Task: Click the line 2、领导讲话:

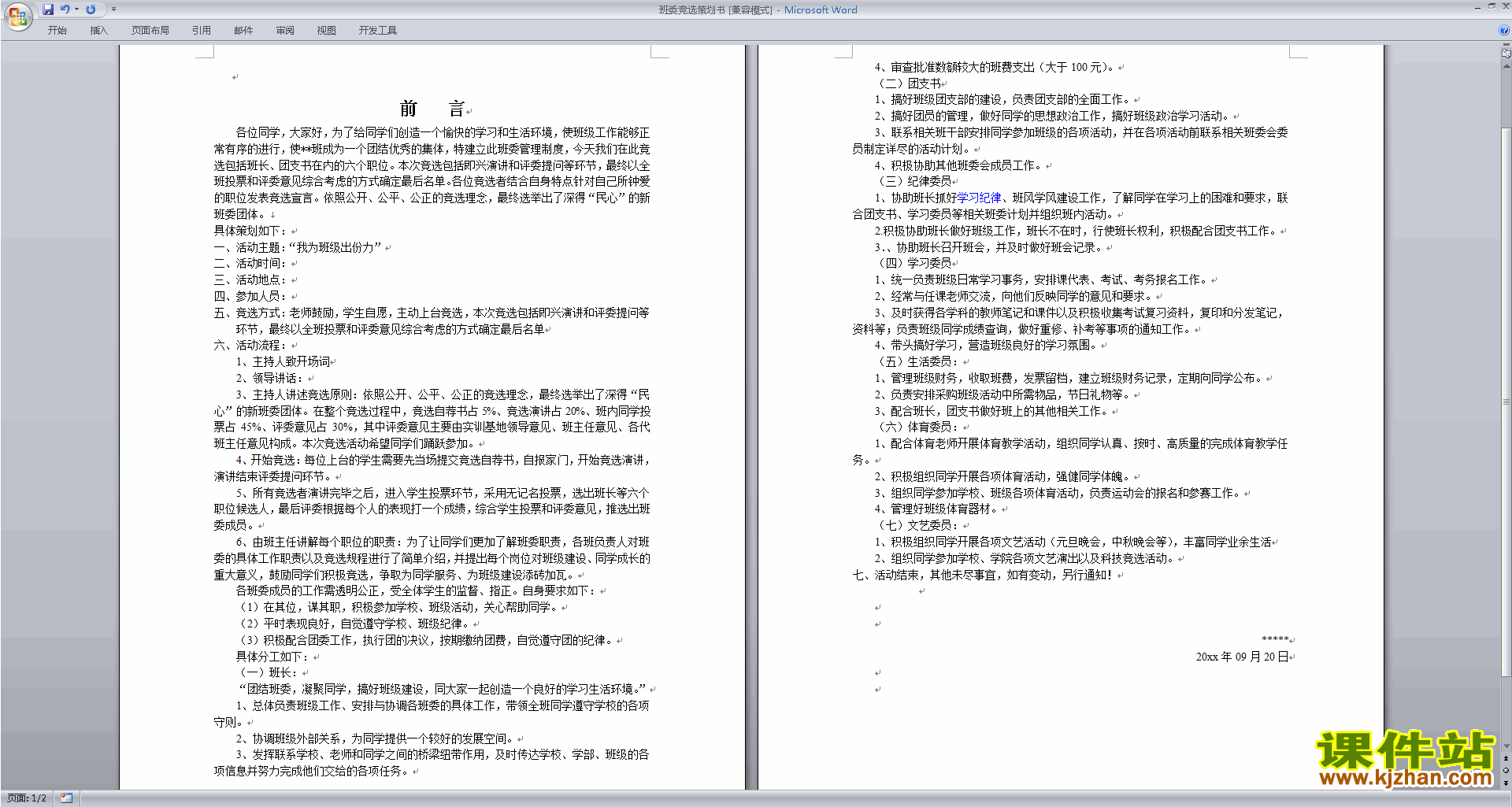Action: [x=269, y=379]
